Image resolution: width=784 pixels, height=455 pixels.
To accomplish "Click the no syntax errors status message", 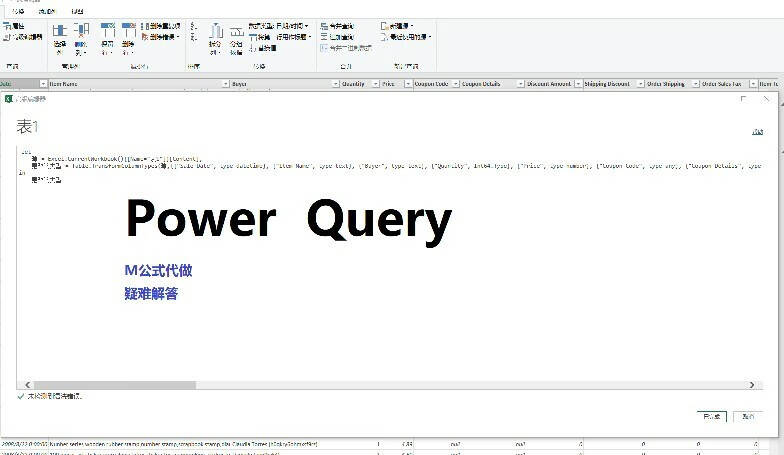I will coord(54,396).
